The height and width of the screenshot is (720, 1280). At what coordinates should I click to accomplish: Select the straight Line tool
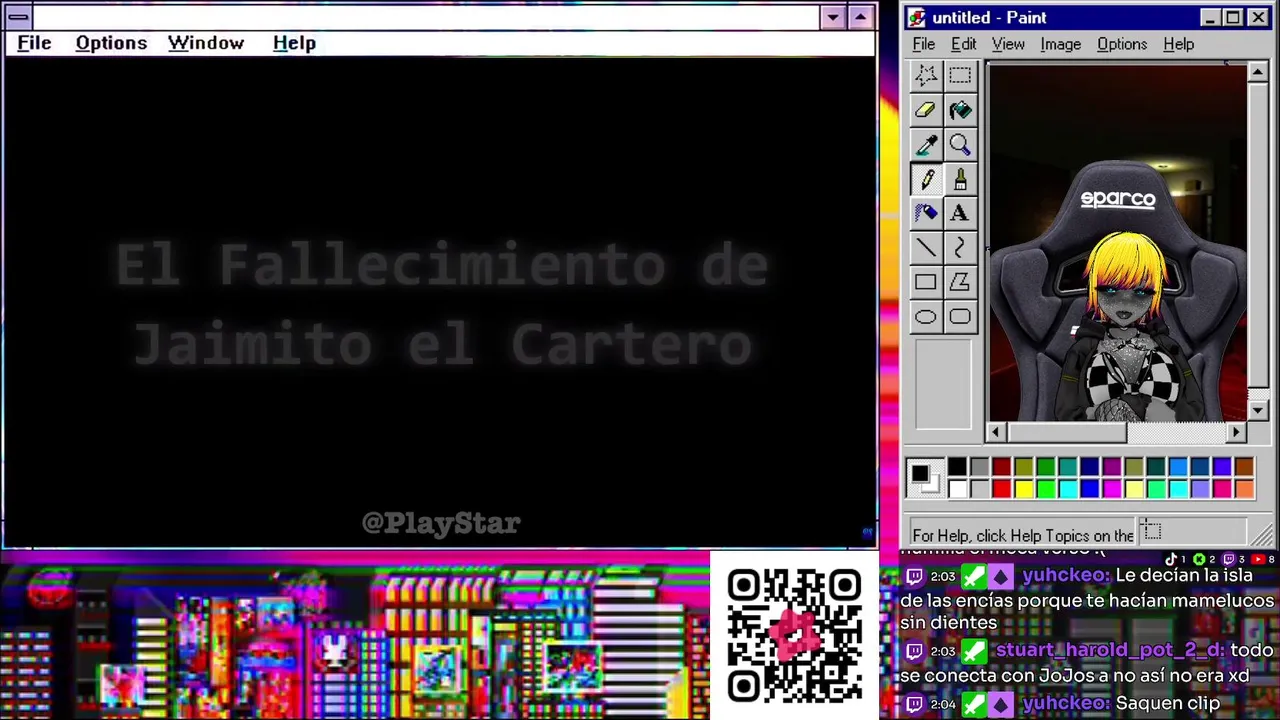926,248
